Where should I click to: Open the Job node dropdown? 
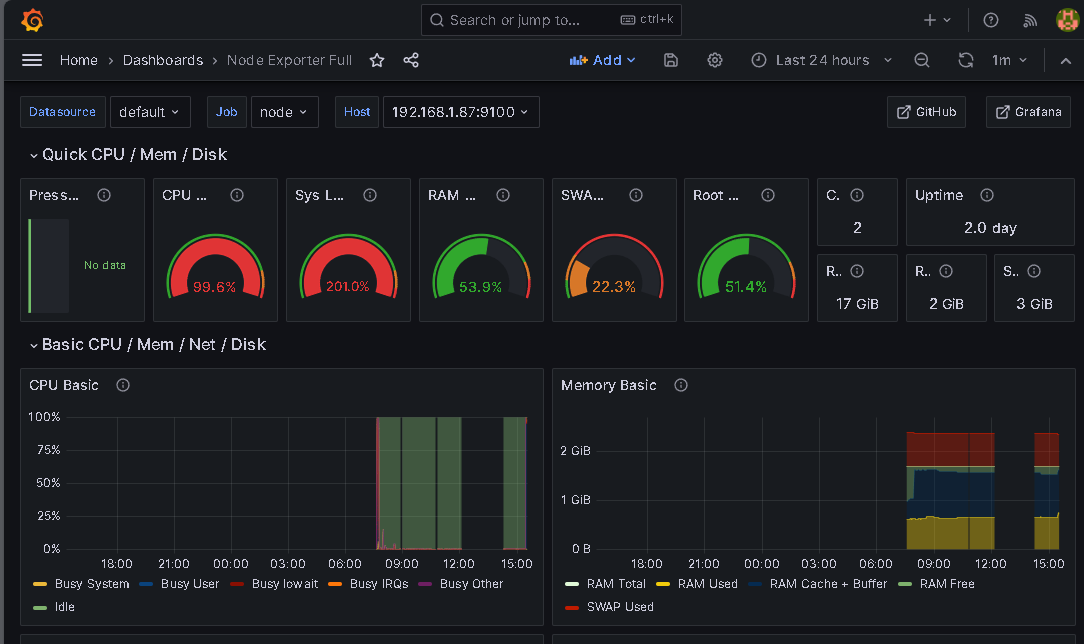point(284,112)
